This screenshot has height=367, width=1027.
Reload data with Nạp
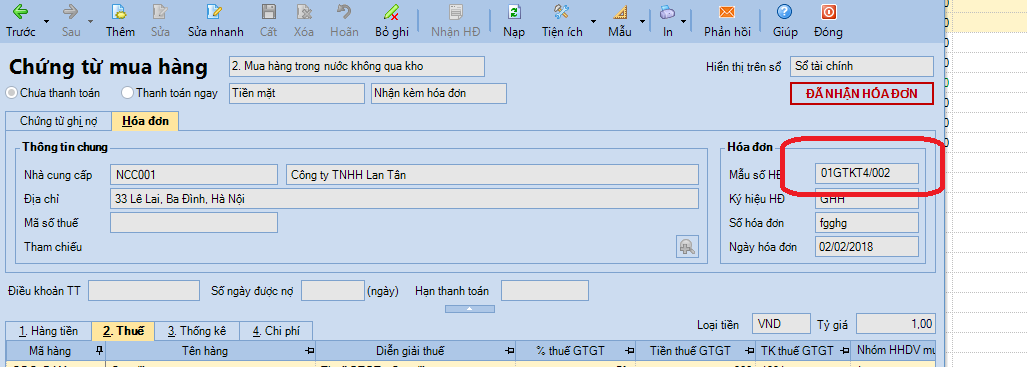point(514,20)
